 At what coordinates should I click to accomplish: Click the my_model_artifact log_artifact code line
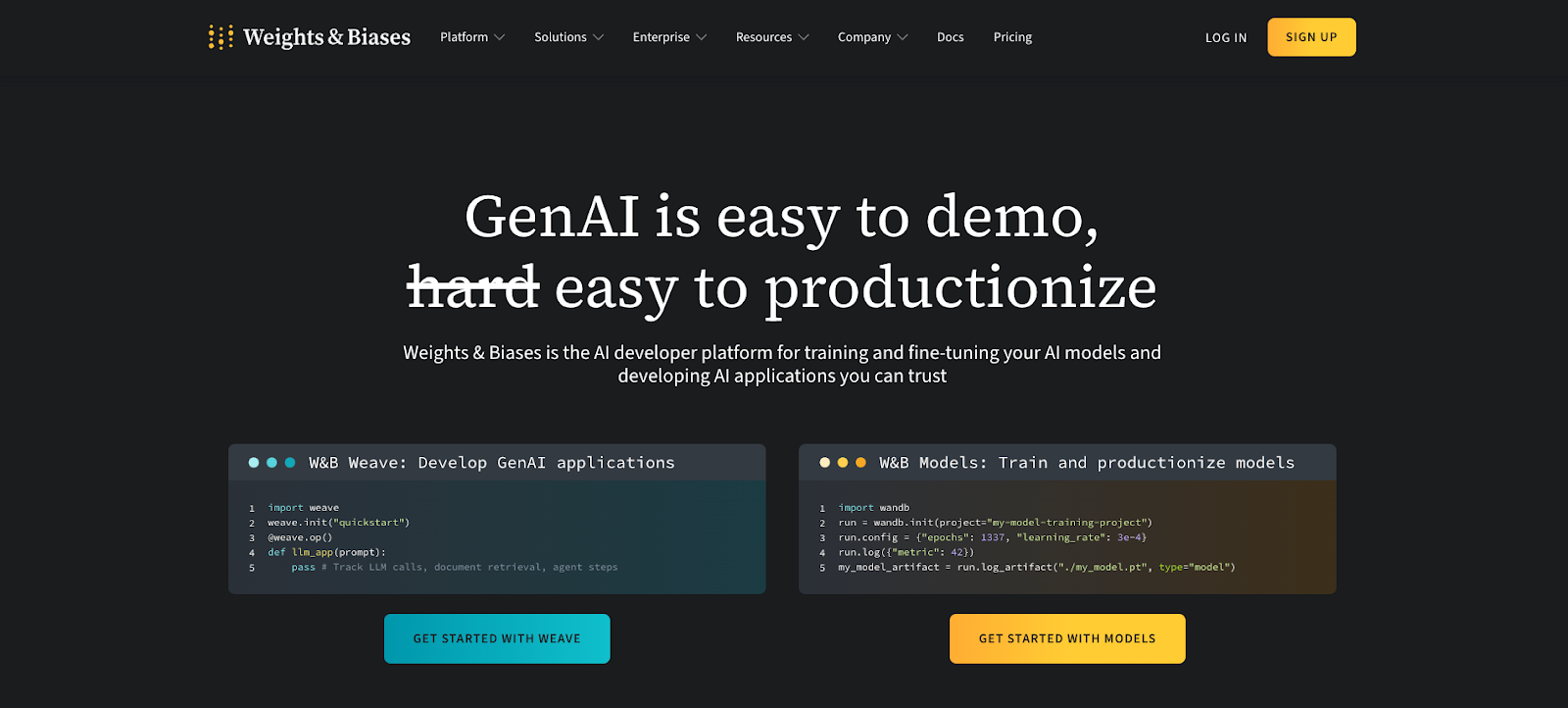tap(1037, 567)
